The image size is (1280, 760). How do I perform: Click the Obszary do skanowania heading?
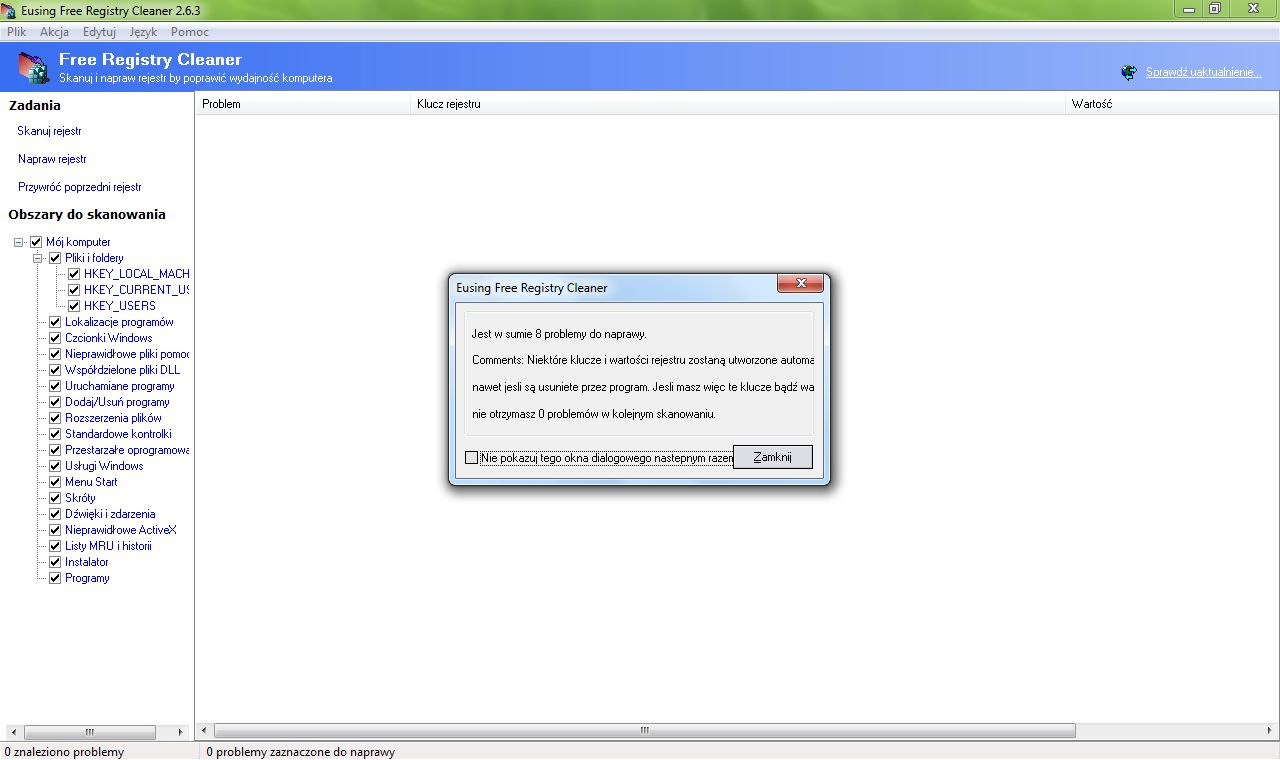point(87,214)
